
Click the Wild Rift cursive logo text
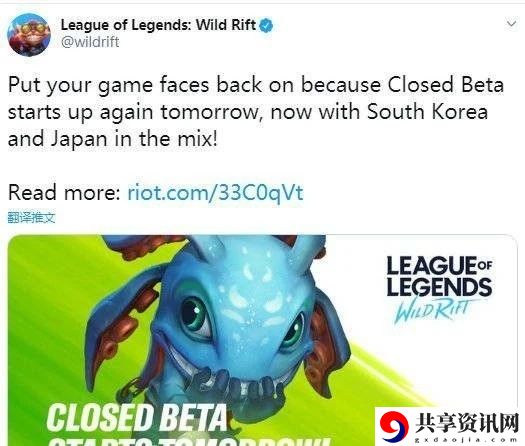(x=435, y=311)
